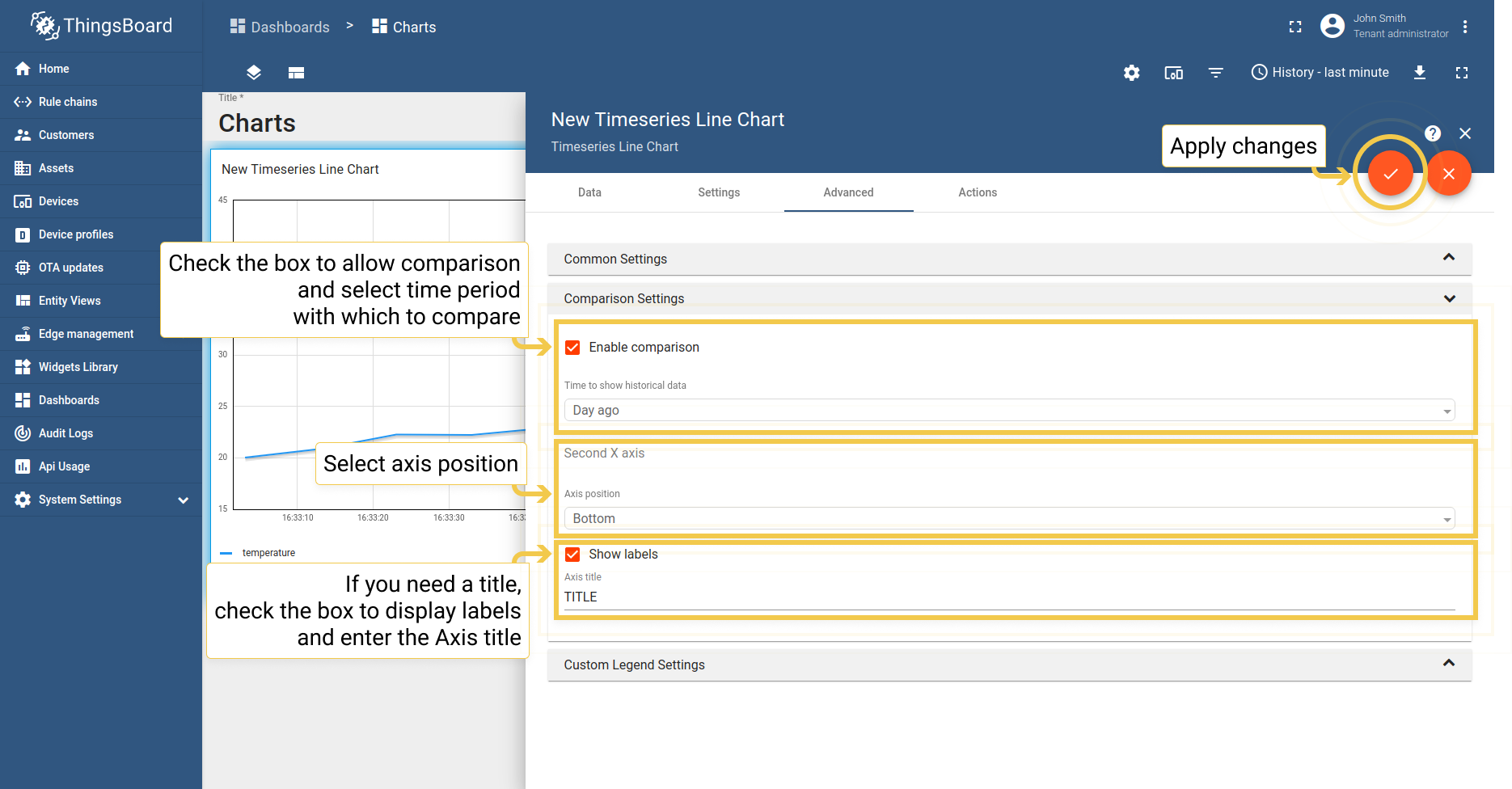Uncheck the Enable comparison checkbox
Image resolution: width=1512 pixels, height=789 pixels.
[572, 348]
